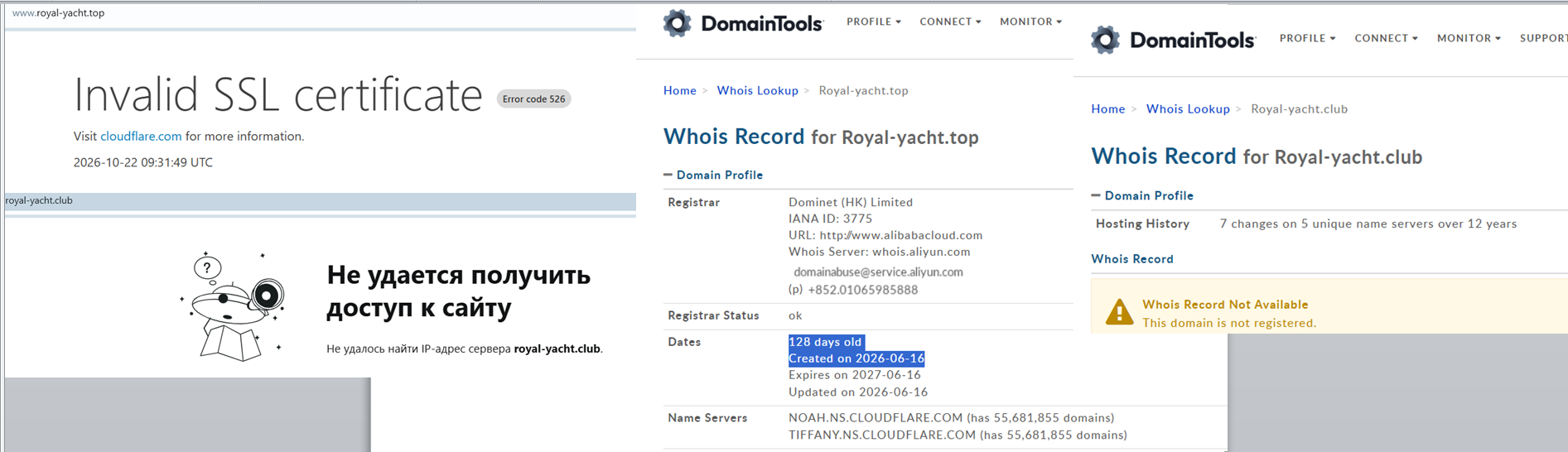Screen dimensions: 1568x452
Task: Click the www.royal-yacht.top address bar text
Action: (58, 12)
